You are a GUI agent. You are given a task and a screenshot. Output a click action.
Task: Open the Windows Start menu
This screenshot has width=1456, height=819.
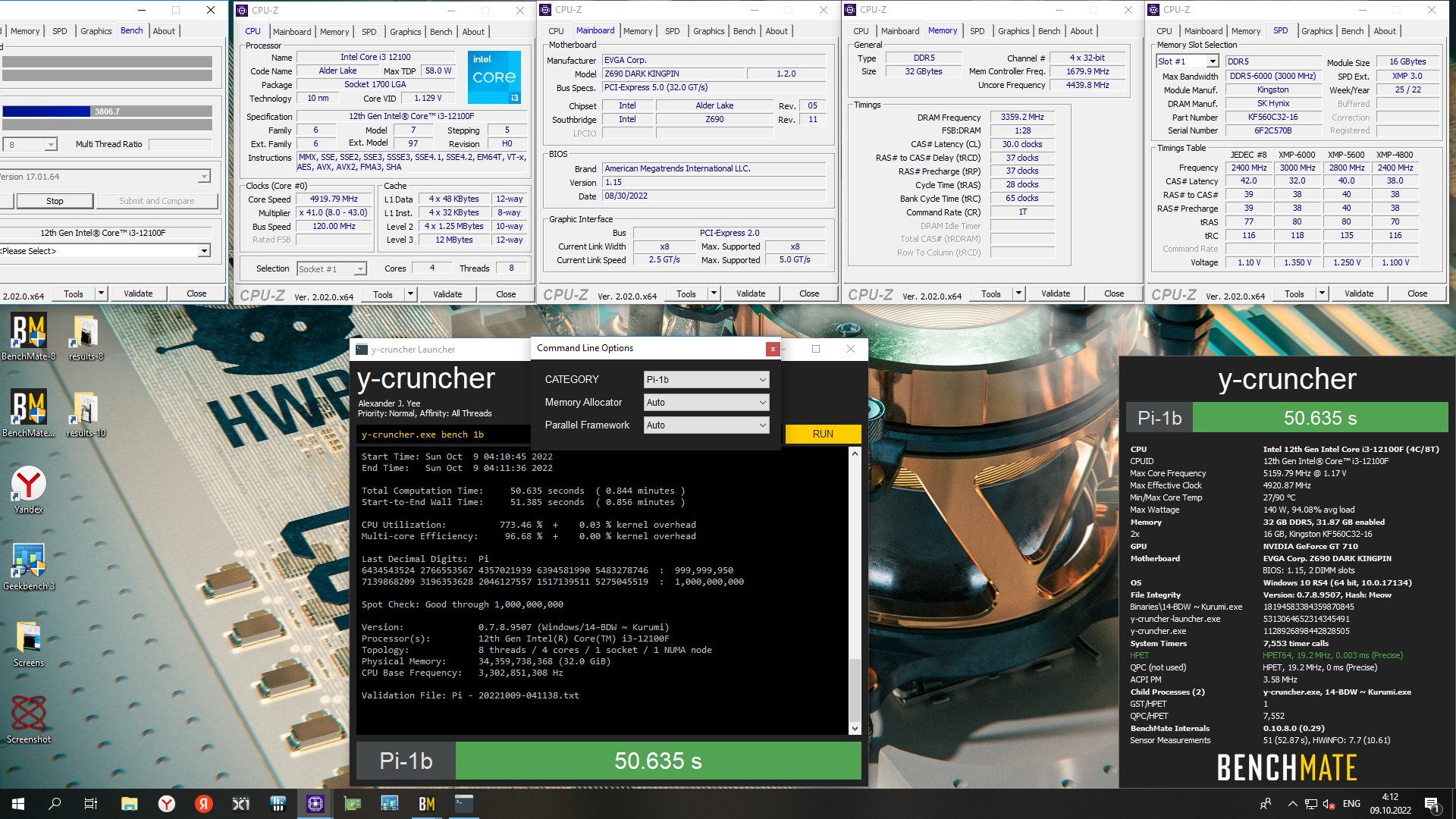tap(18, 804)
